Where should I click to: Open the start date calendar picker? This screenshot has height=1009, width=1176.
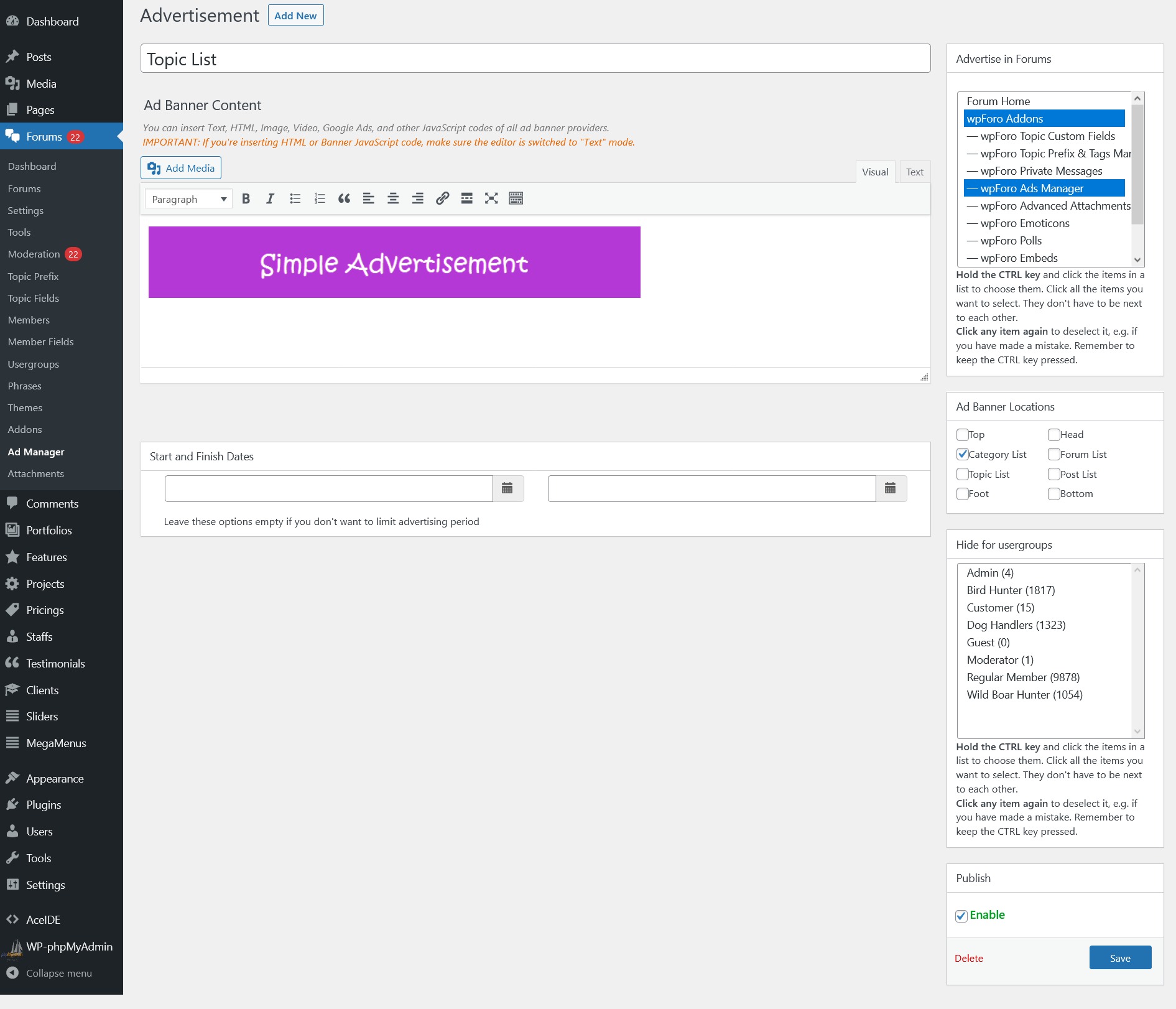click(x=507, y=488)
